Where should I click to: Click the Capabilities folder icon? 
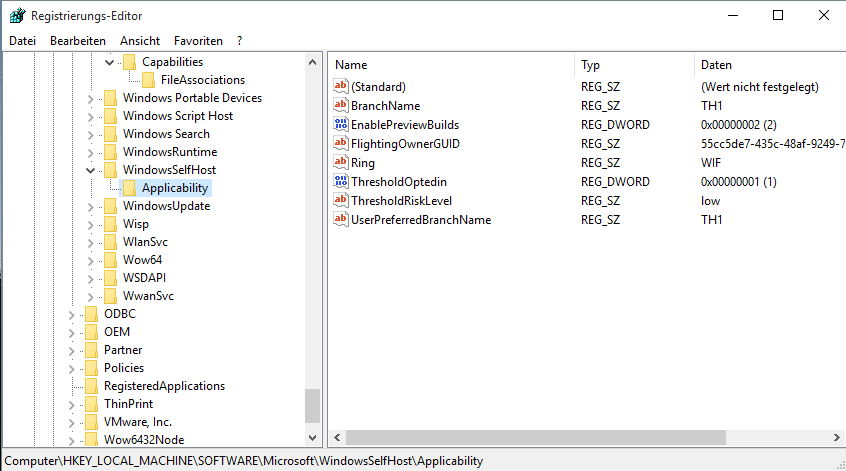pyautogui.click(x=129, y=62)
